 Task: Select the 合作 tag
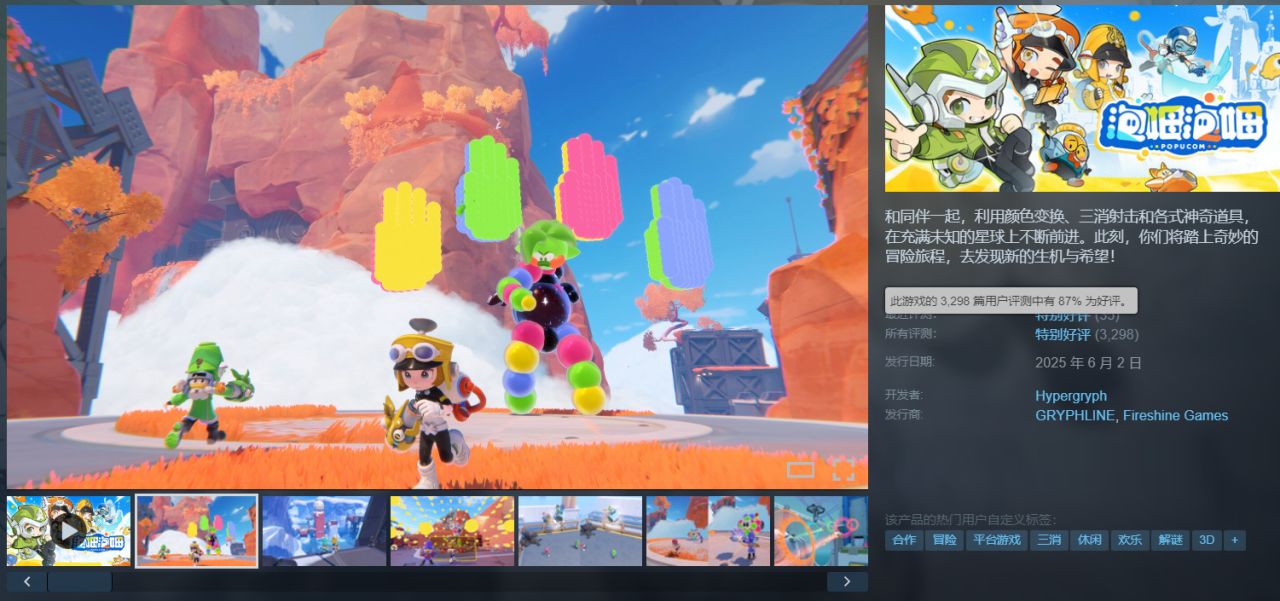(x=903, y=540)
